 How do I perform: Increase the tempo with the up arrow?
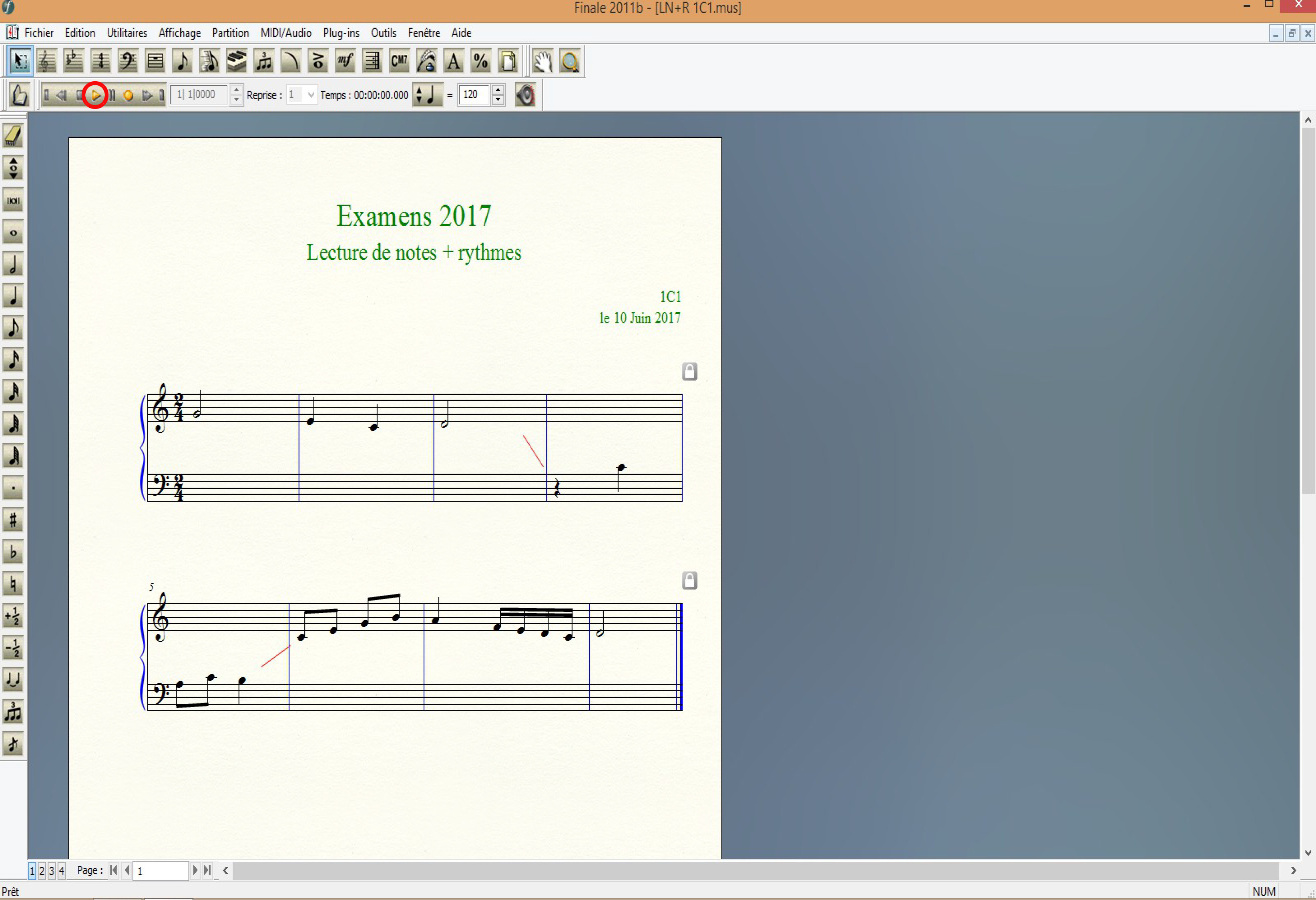(x=498, y=90)
